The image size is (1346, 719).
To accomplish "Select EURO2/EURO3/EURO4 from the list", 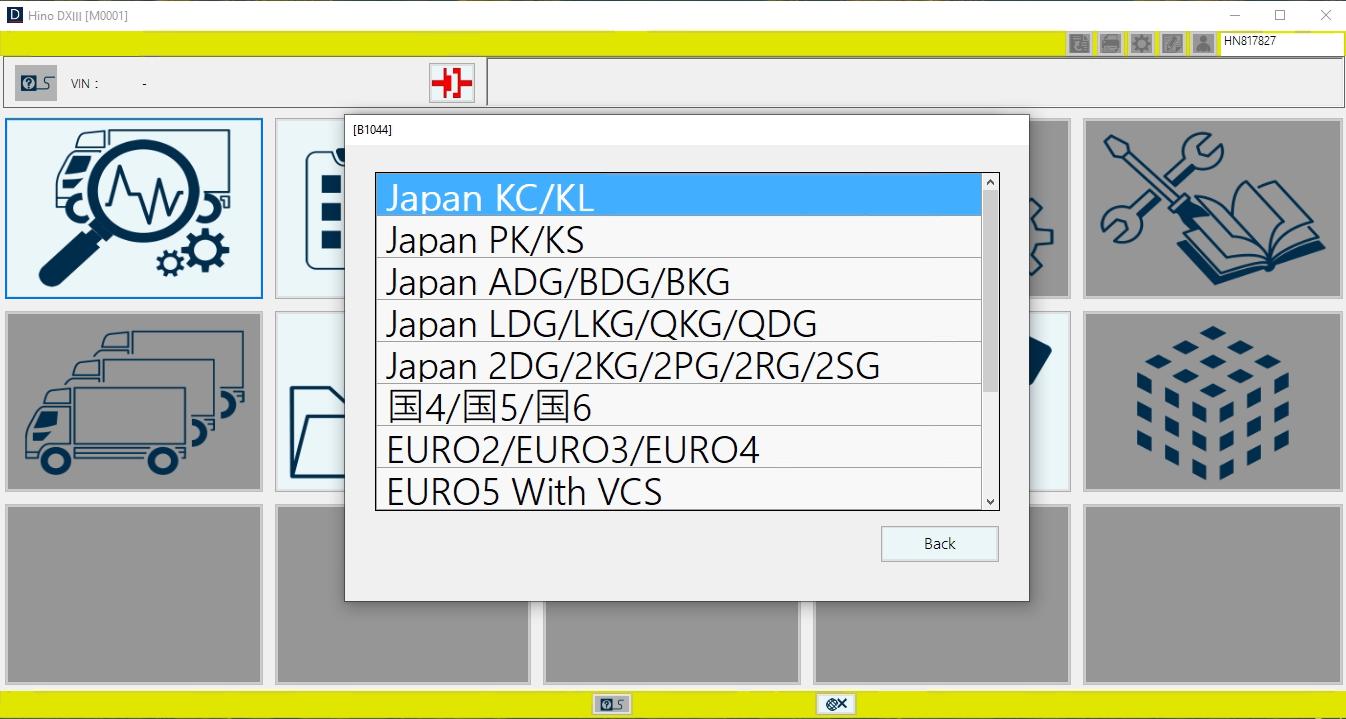I will [679, 447].
